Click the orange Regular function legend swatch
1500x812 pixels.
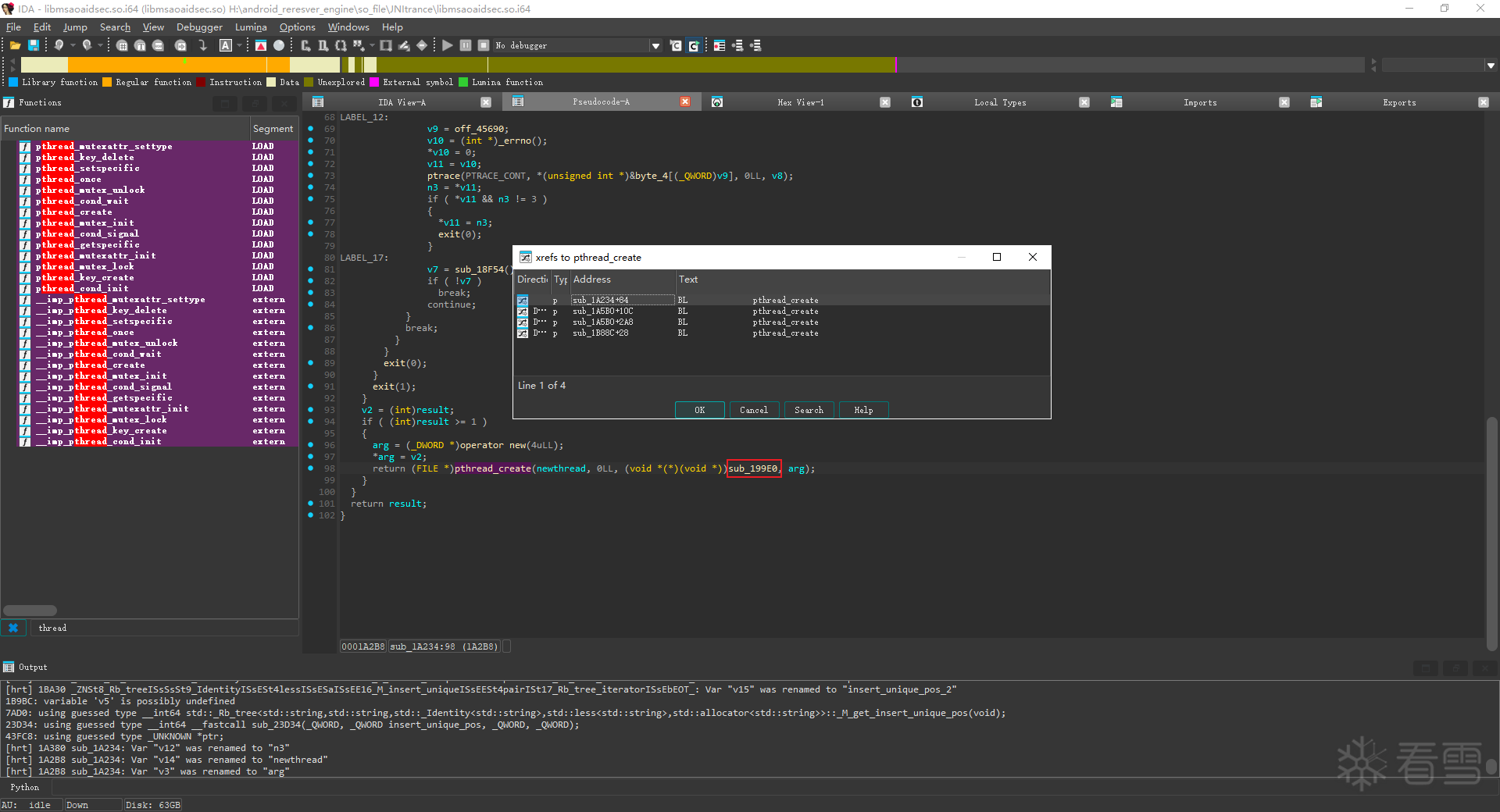click(x=106, y=82)
